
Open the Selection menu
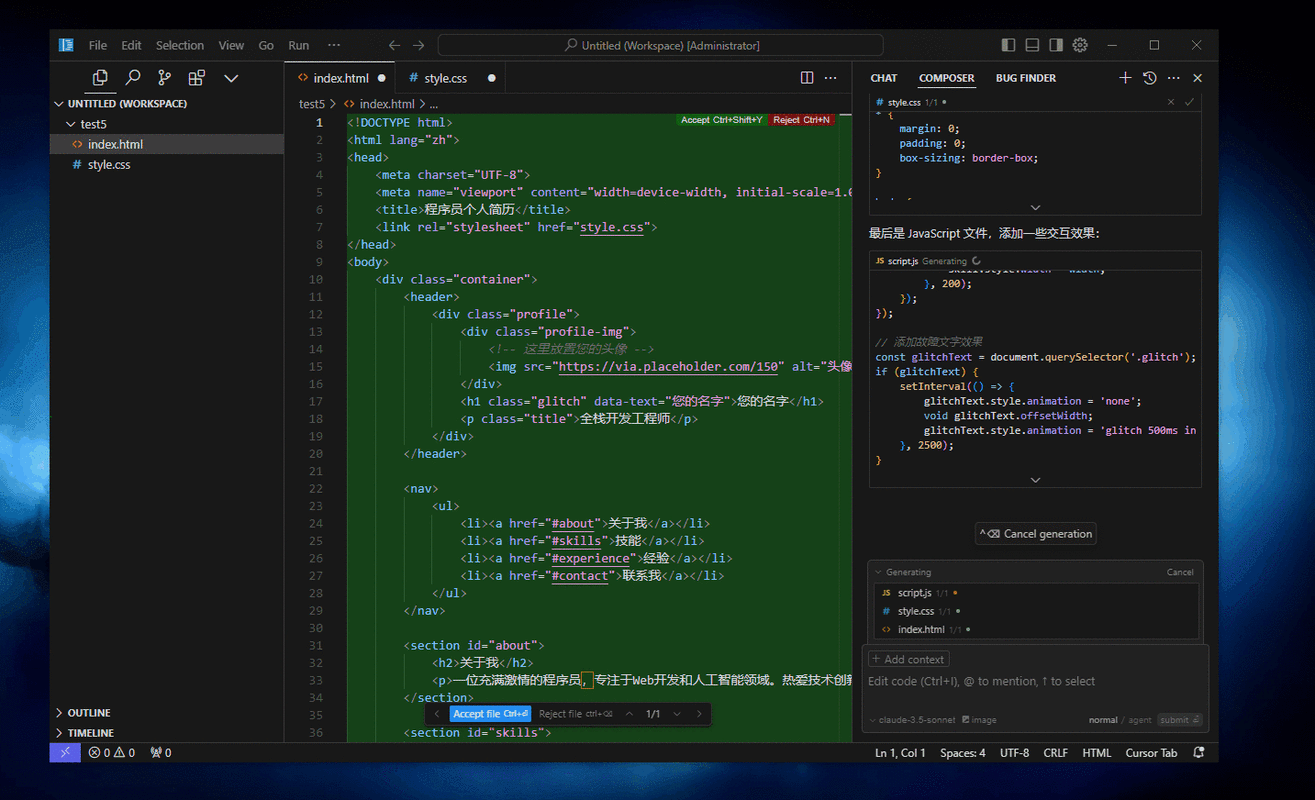[x=179, y=45]
